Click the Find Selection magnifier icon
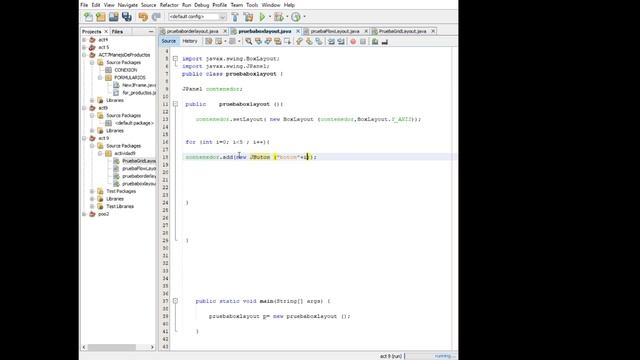 click(249, 41)
